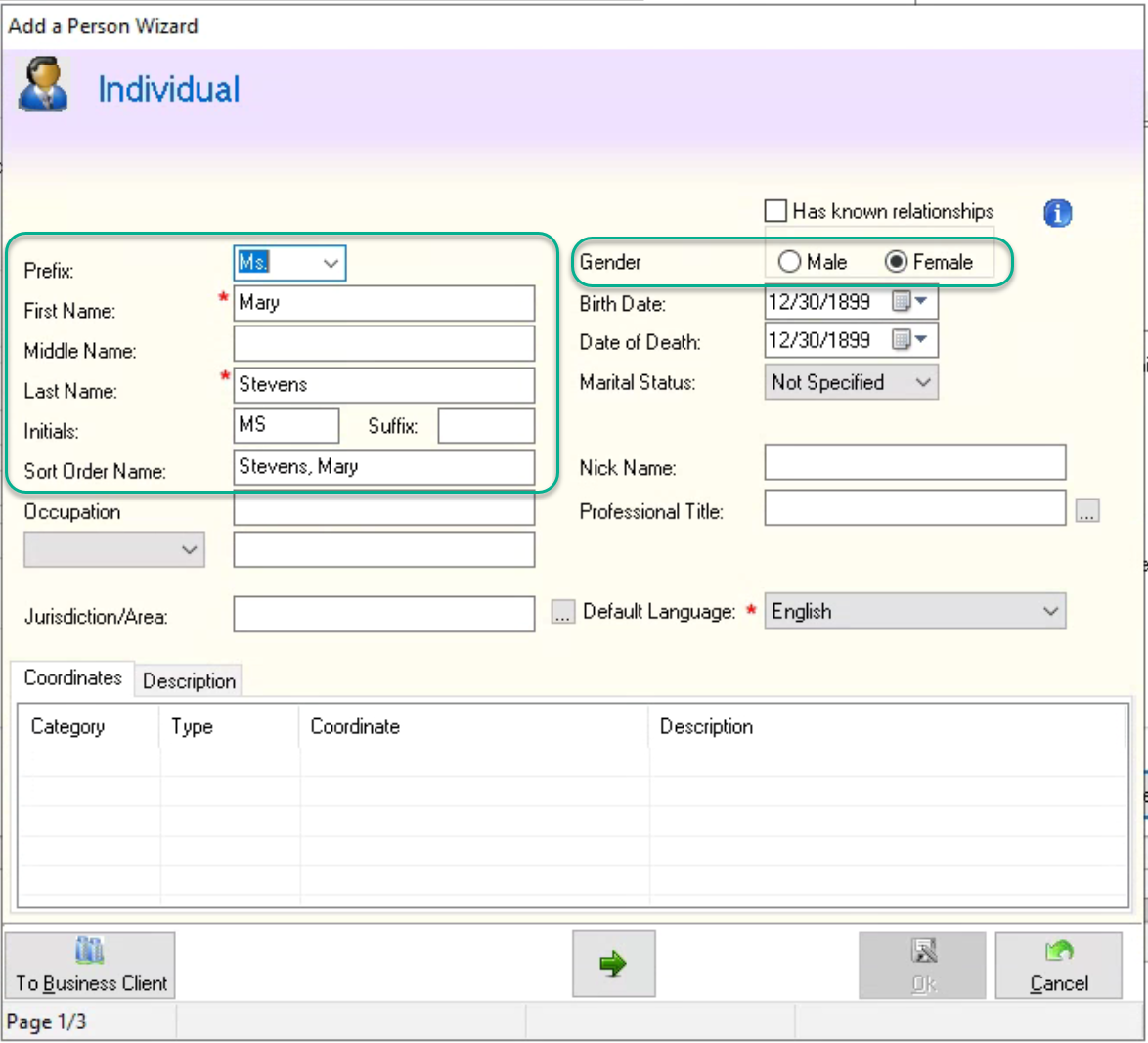Click the Cancel button

click(x=1058, y=965)
